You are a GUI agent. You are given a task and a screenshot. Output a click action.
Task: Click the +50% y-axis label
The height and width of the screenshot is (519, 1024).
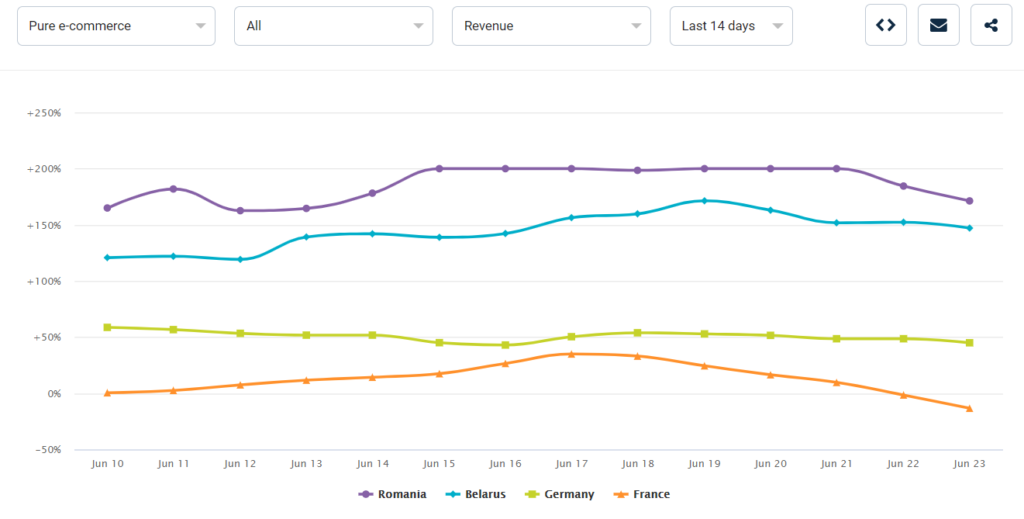[x=46, y=338]
